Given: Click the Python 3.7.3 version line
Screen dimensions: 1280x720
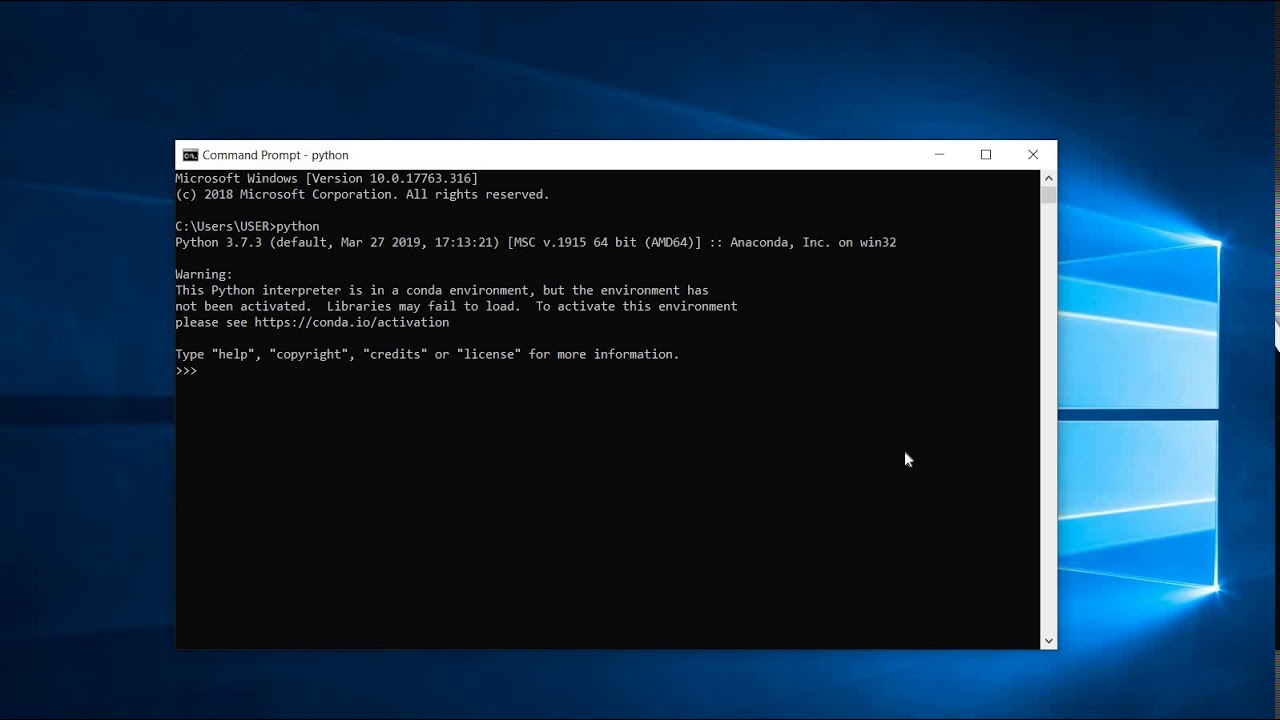Looking at the screenshot, I should pyautogui.click(x=536, y=242).
